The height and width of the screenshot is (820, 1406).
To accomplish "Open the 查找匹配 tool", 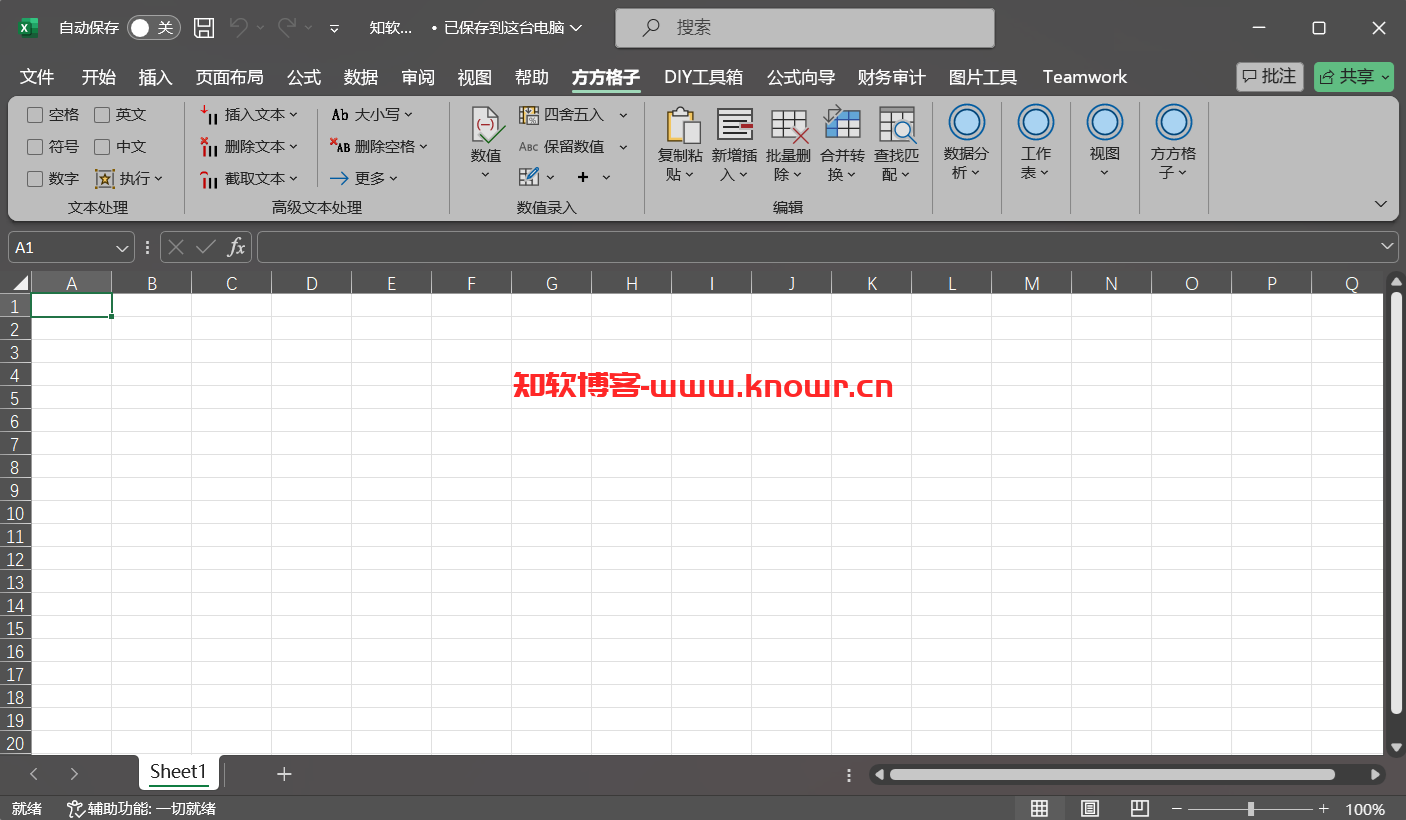I will [x=896, y=145].
